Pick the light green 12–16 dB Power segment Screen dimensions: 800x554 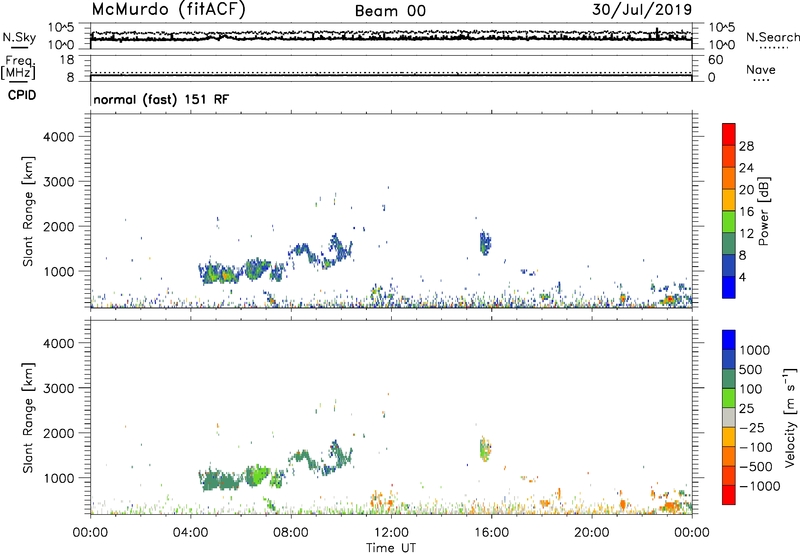(x=729, y=222)
